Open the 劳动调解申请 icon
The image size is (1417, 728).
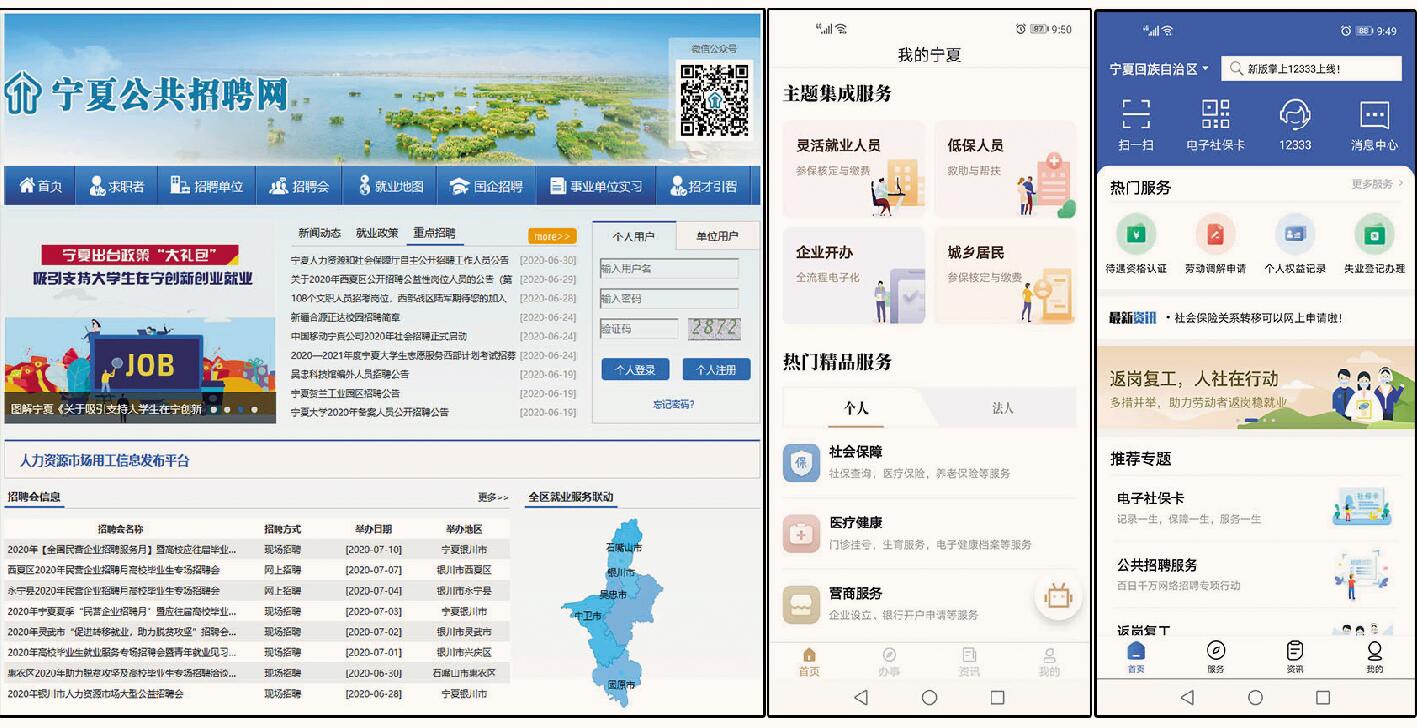pyautogui.click(x=1215, y=235)
